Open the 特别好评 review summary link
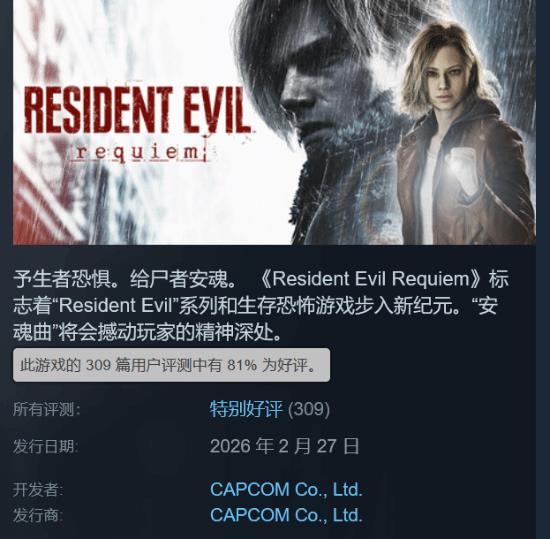The image size is (550, 539). [x=246, y=409]
